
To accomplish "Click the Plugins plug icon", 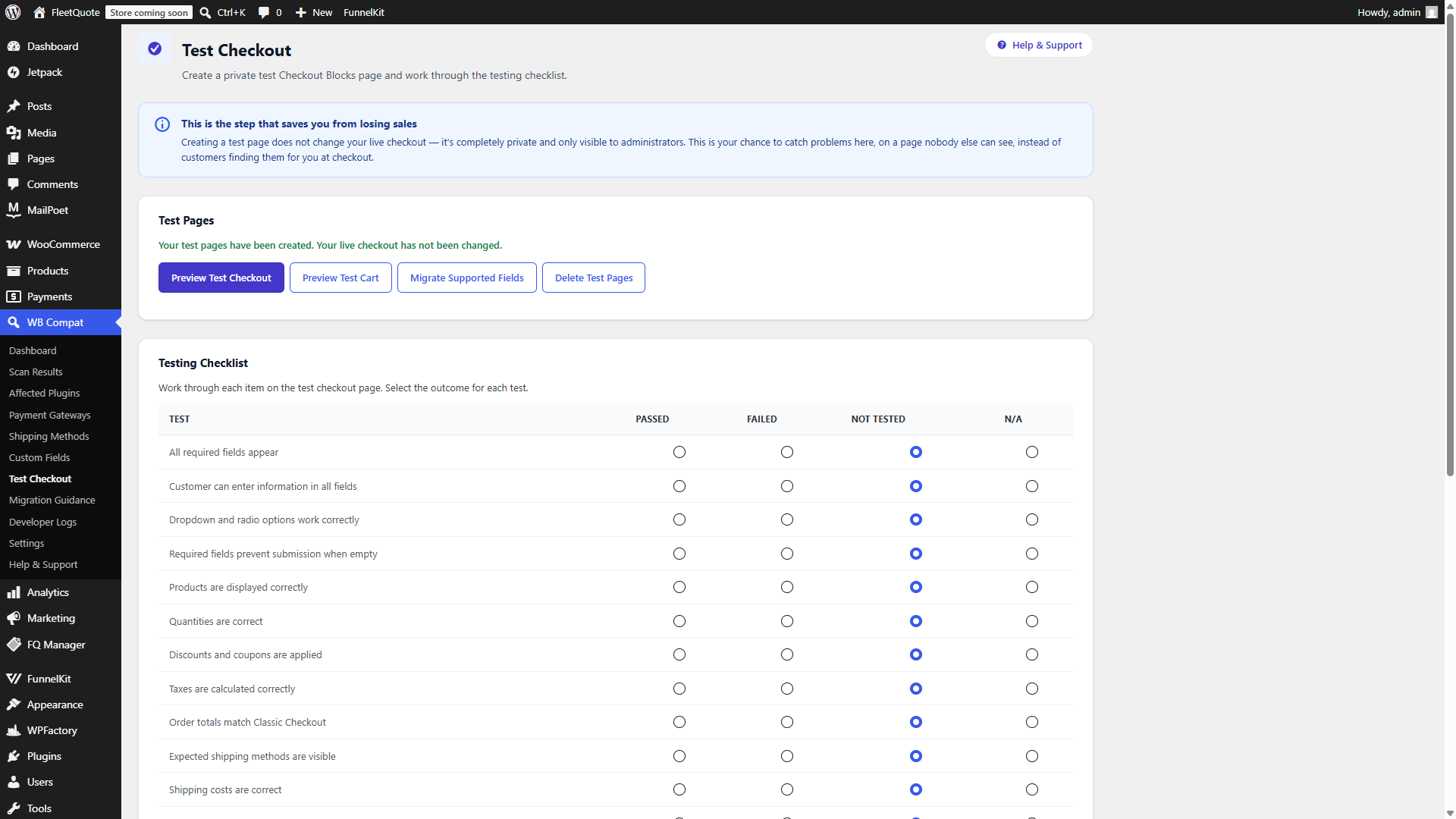I will [x=14, y=756].
